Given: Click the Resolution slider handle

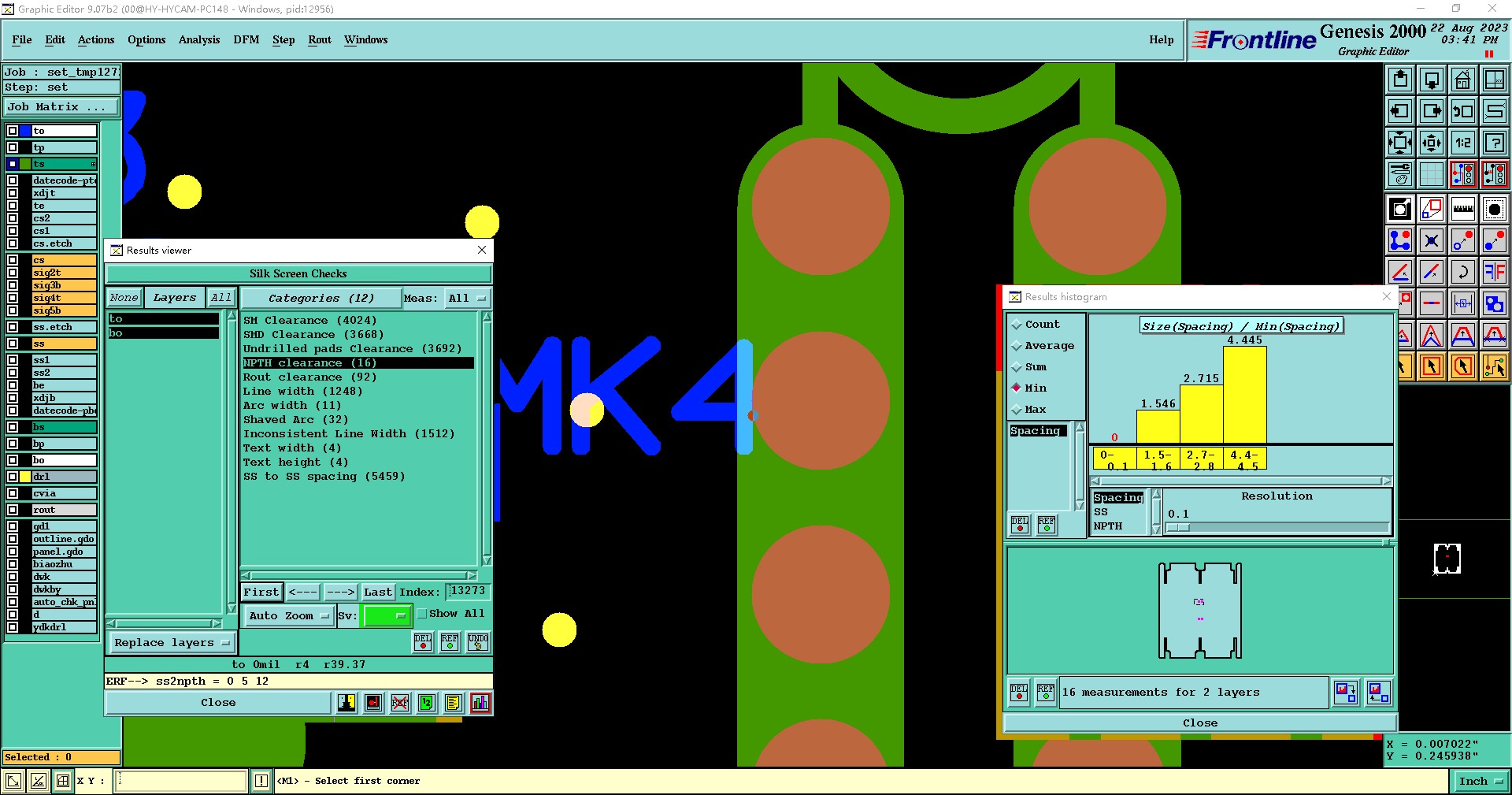Looking at the screenshot, I should click(x=1178, y=528).
